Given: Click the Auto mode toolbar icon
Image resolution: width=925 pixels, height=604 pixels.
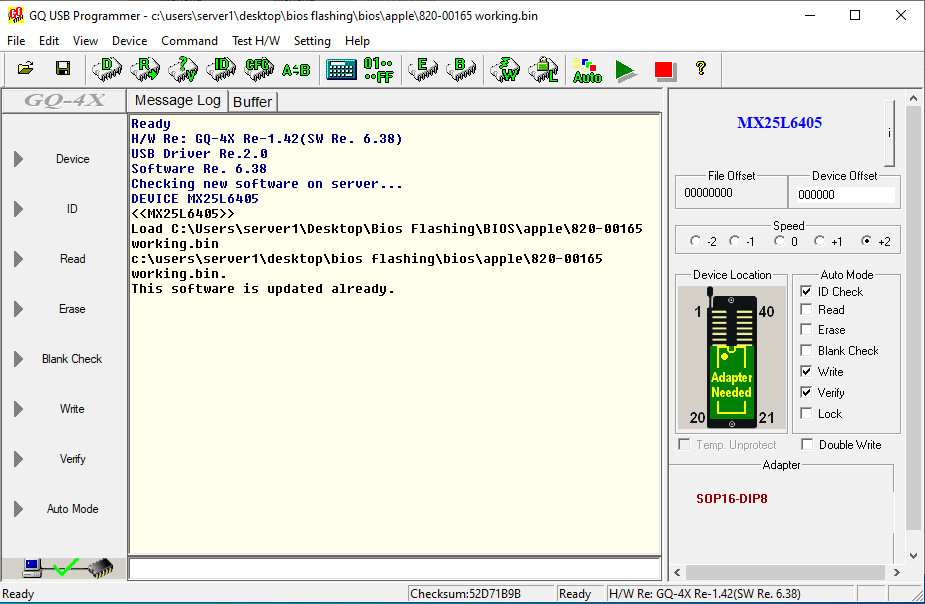Looking at the screenshot, I should [587, 70].
